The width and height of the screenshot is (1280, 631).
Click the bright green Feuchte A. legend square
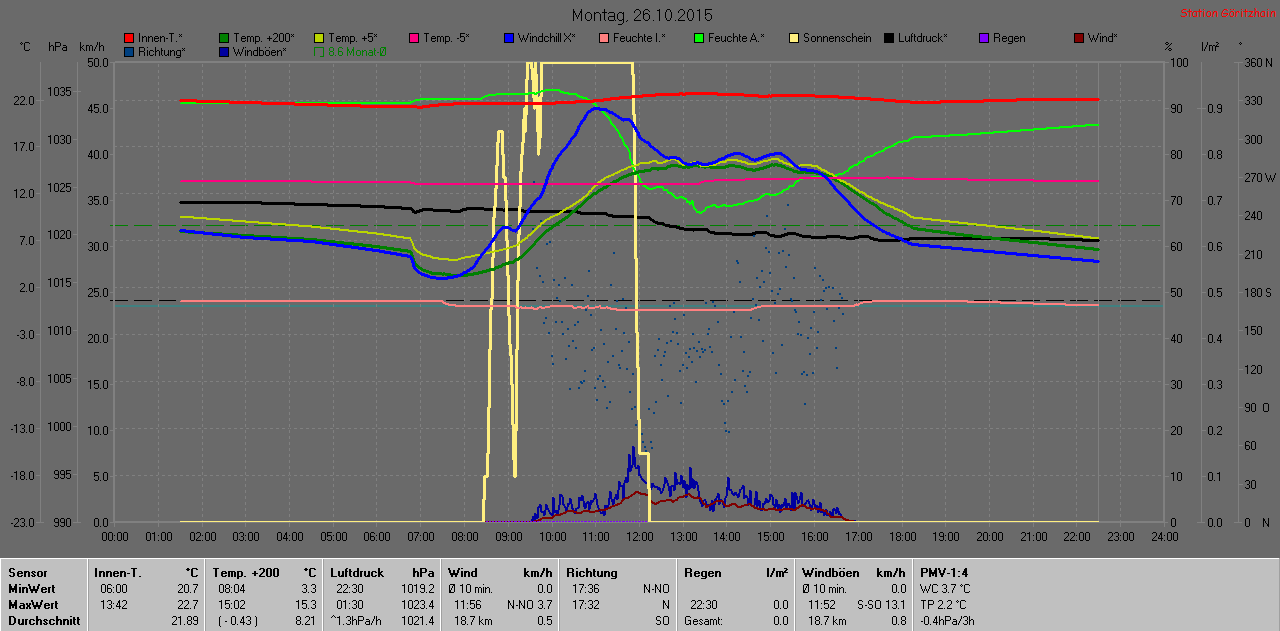pos(699,38)
